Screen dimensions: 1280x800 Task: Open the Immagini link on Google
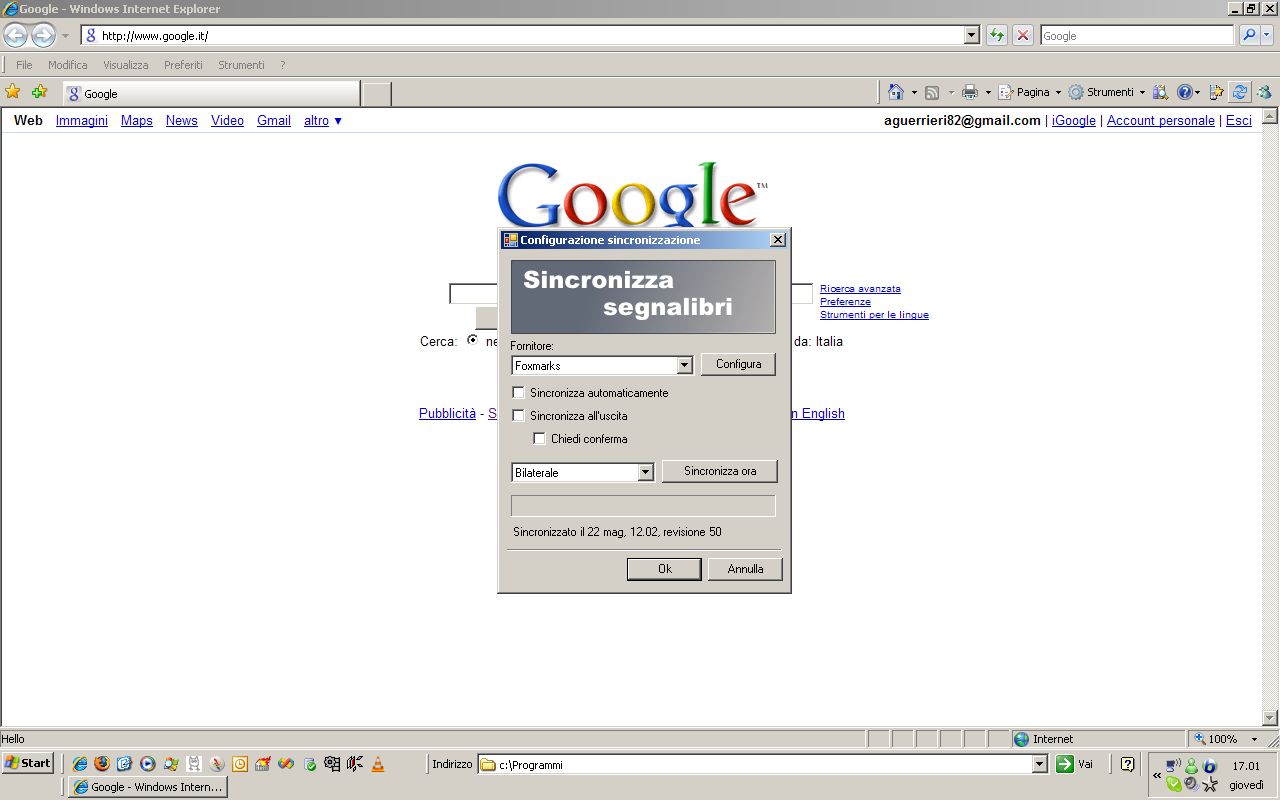(x=82, y=120)
